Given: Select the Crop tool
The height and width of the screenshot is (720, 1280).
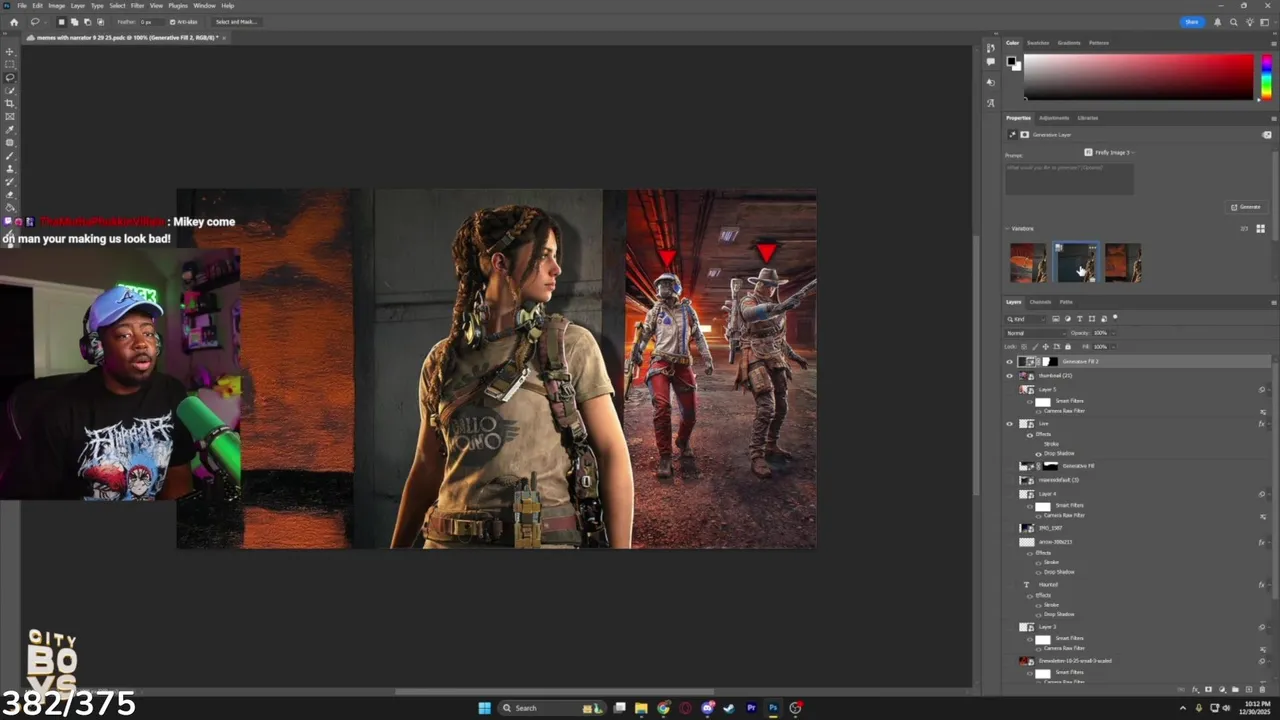Looking at the screenshot, I should pyautogui.click(x=10, y=104).
